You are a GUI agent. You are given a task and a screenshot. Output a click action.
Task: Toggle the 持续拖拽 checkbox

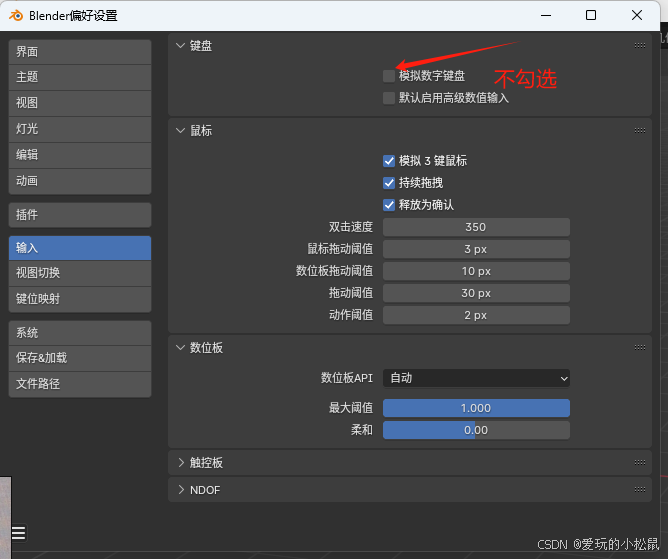[389, 183]
